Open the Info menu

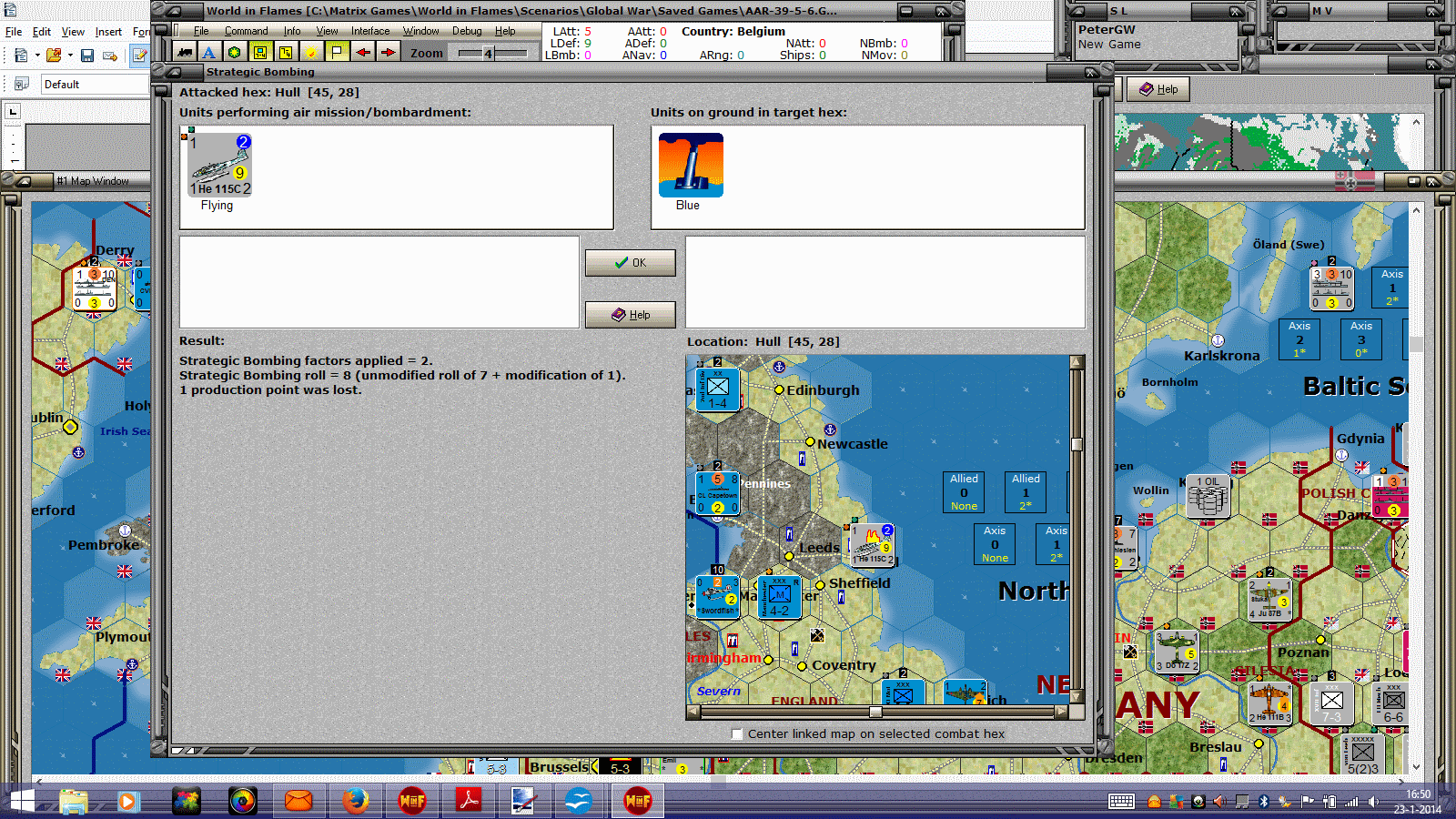291,31
